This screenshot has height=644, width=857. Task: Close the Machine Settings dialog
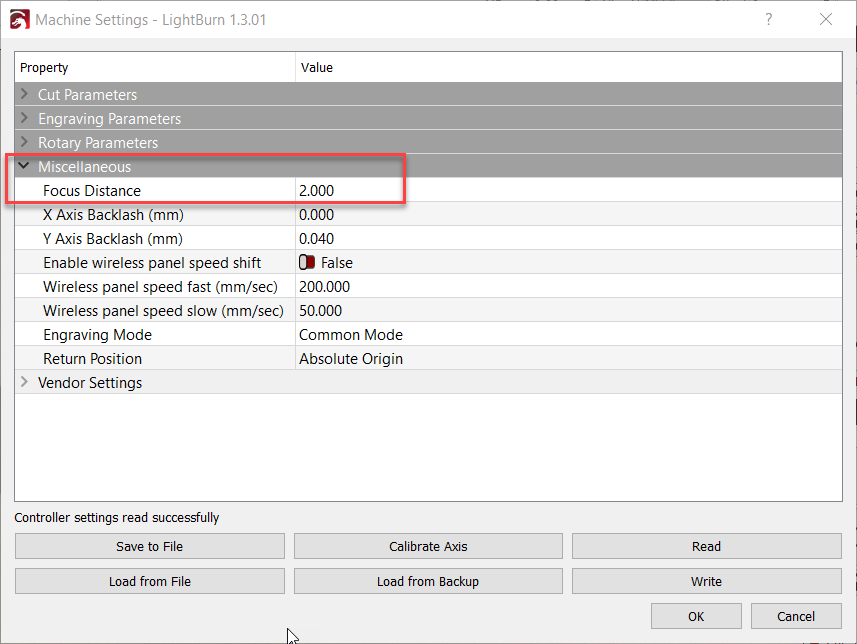(826, 20)
